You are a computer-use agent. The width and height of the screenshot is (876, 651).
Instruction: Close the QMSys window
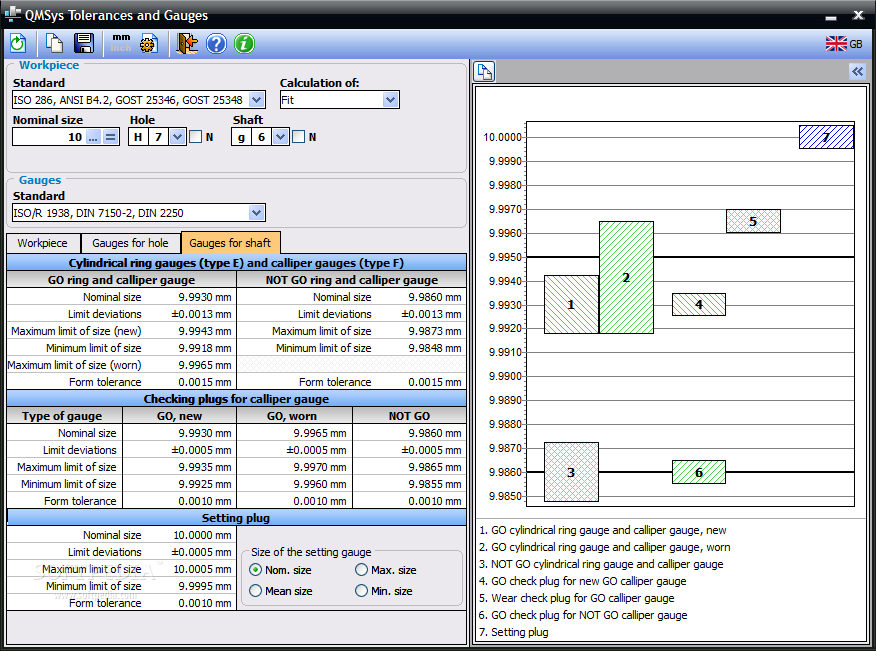859,15
